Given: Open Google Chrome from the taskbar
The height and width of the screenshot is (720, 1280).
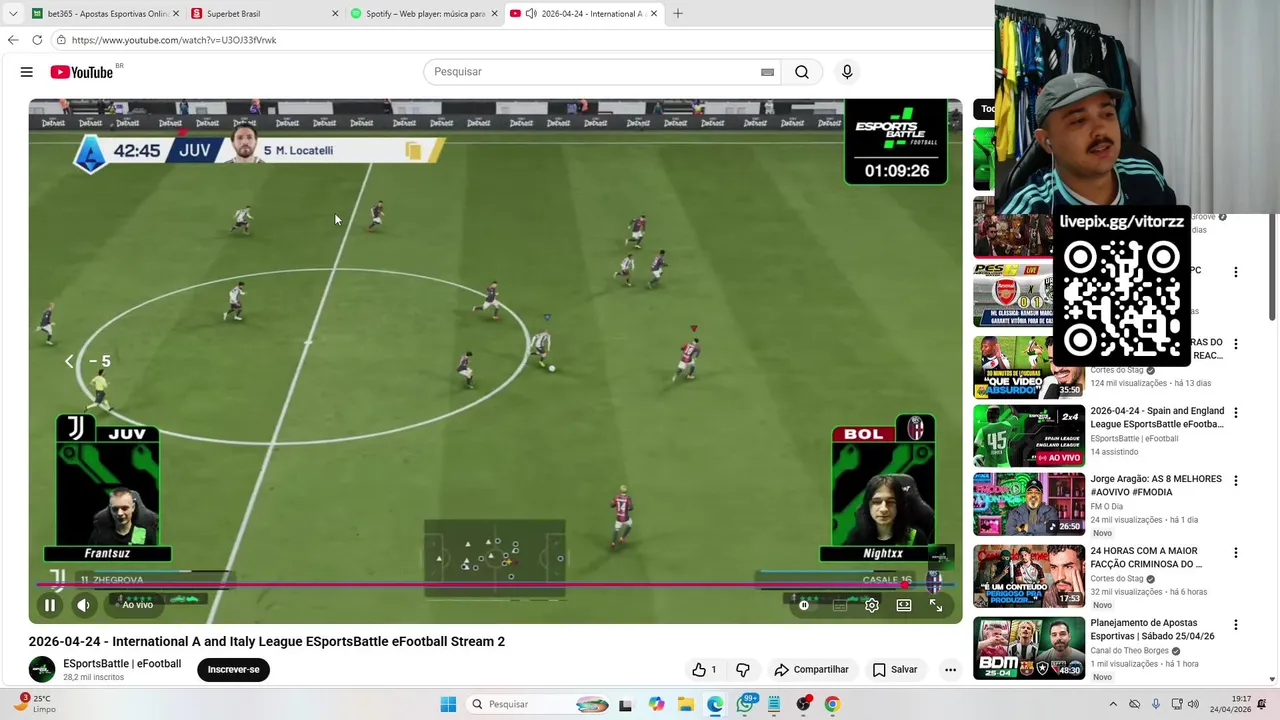Looking at the screenshot, I should pyautogui.click(x=832, y=704).
